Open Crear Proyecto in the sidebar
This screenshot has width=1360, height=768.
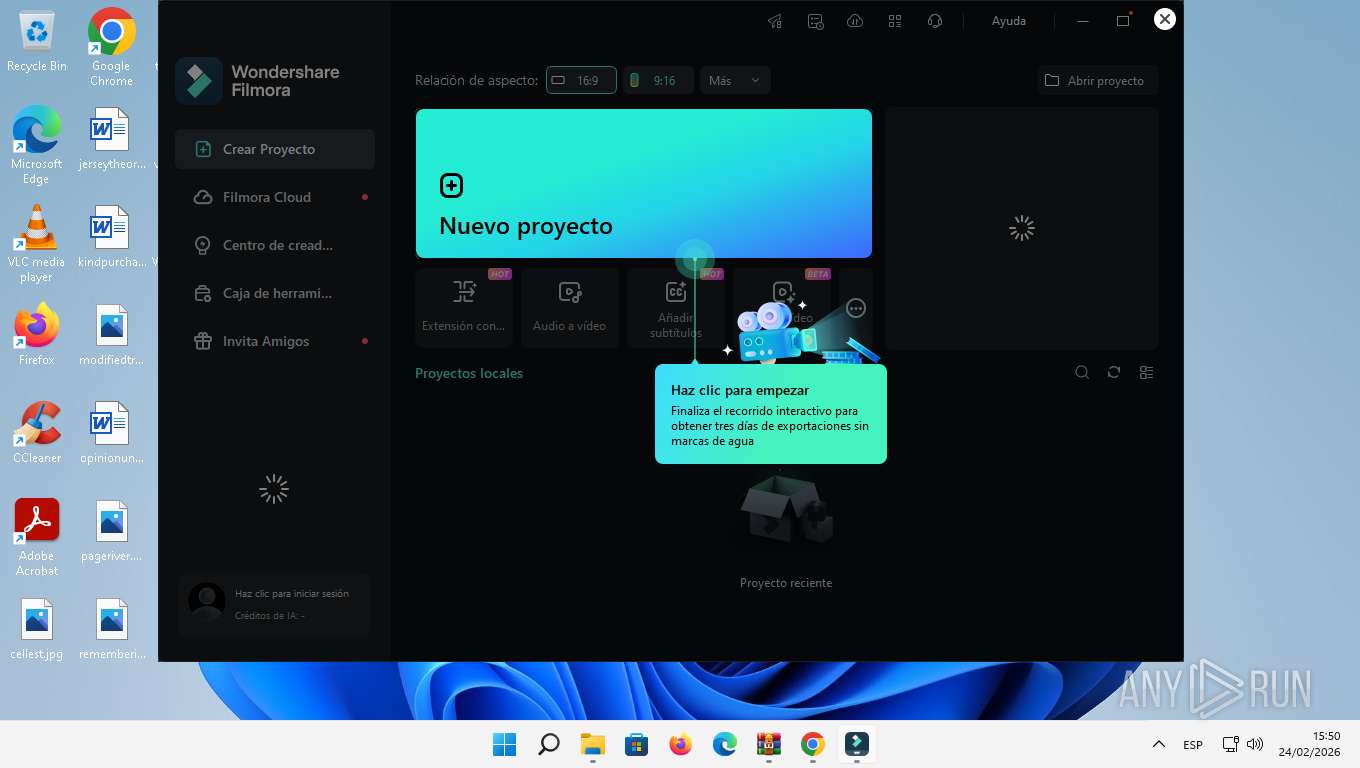click(275, 149)
